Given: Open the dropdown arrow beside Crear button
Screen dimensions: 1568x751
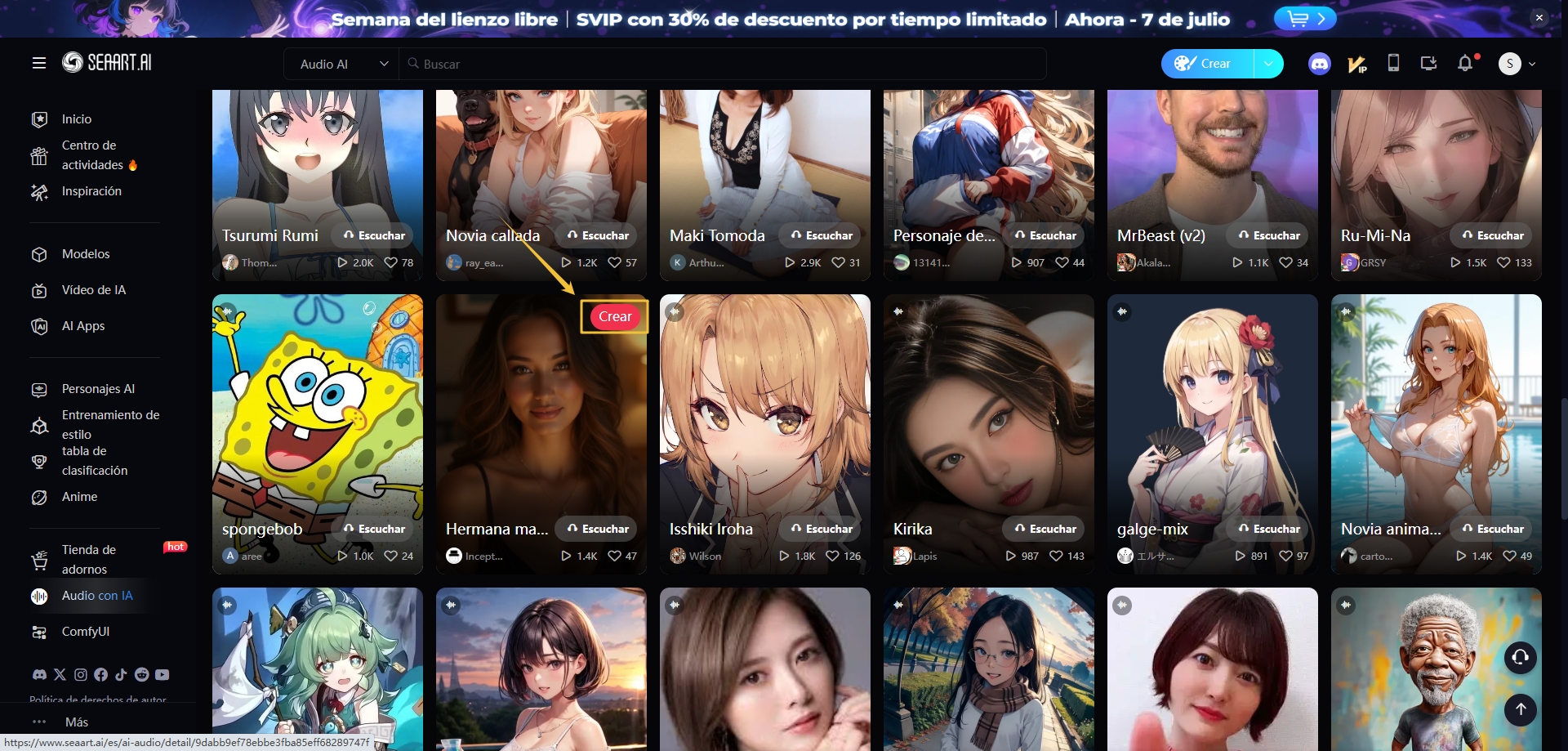Looking at the screenshot, I should coord(1267,64).
